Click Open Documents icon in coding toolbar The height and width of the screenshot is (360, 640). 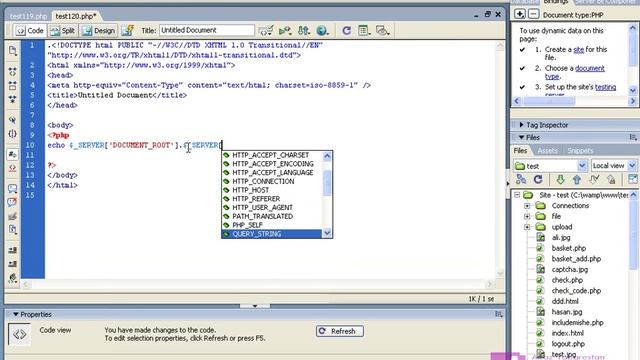pos(13,51)
